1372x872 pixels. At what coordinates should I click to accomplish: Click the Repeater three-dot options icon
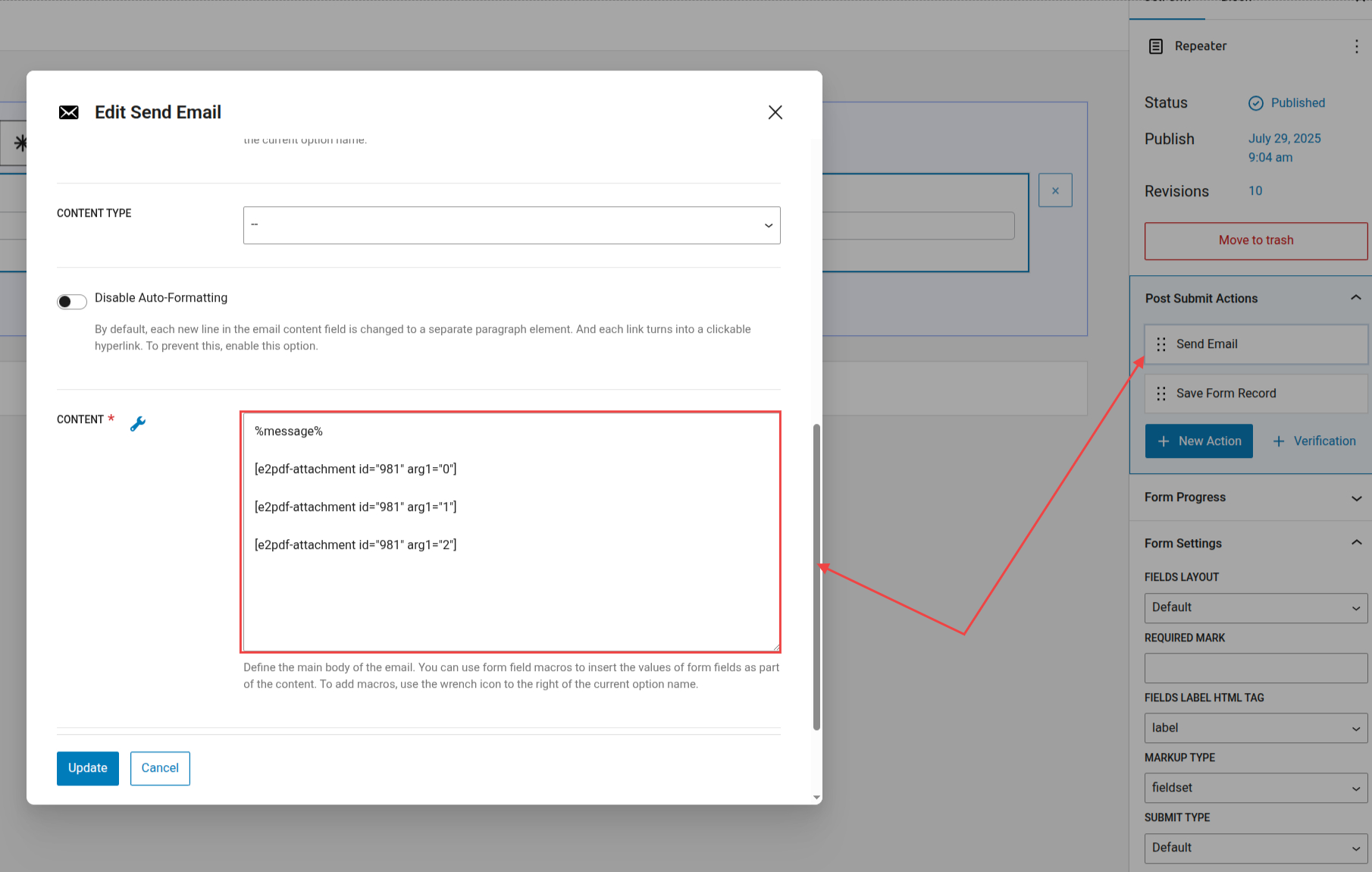[x=1356, y=46]
